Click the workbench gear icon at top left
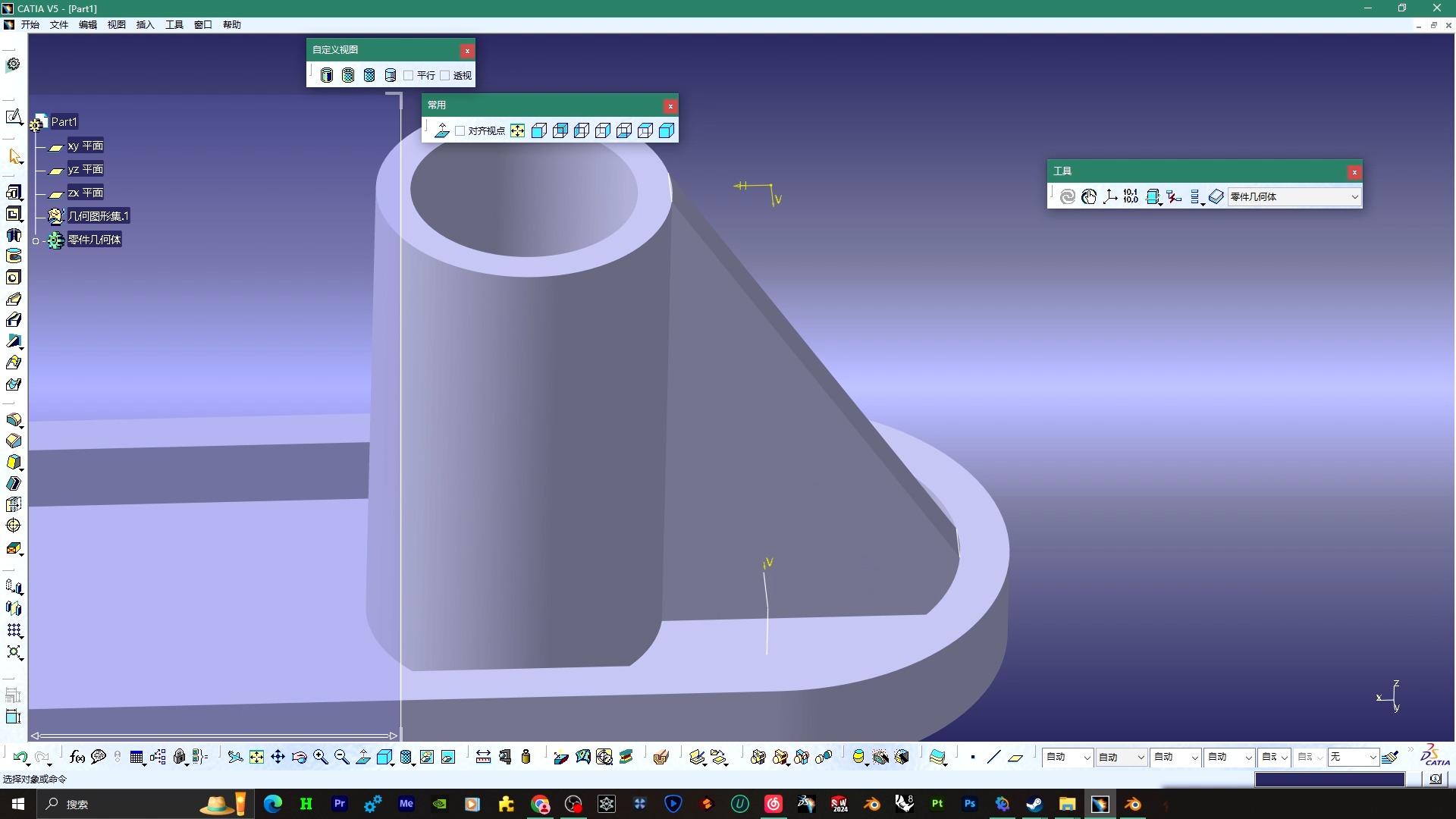This screenshot has height=819, width=1456. pyautogui.click(x=13, y=64)
